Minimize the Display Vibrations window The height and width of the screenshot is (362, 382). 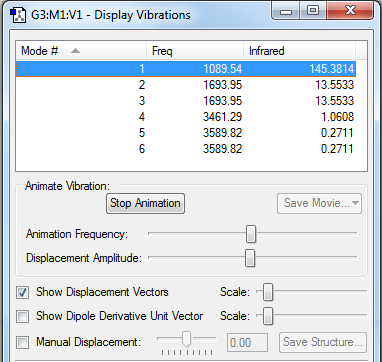point(286,12)
